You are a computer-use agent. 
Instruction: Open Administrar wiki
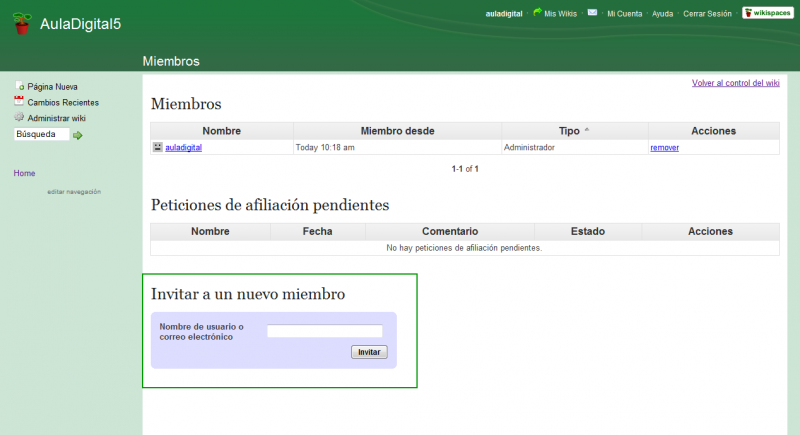pyautogui.click(x=57, y=118)
